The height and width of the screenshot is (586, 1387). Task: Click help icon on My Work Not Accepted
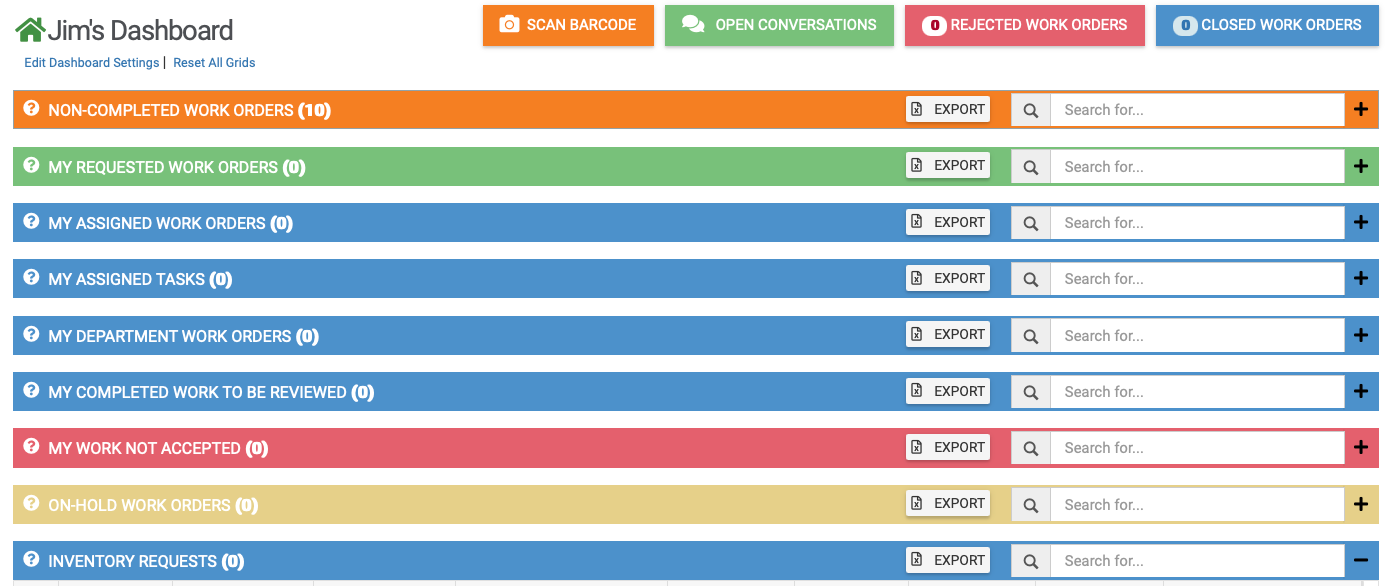tap(31, 446)
